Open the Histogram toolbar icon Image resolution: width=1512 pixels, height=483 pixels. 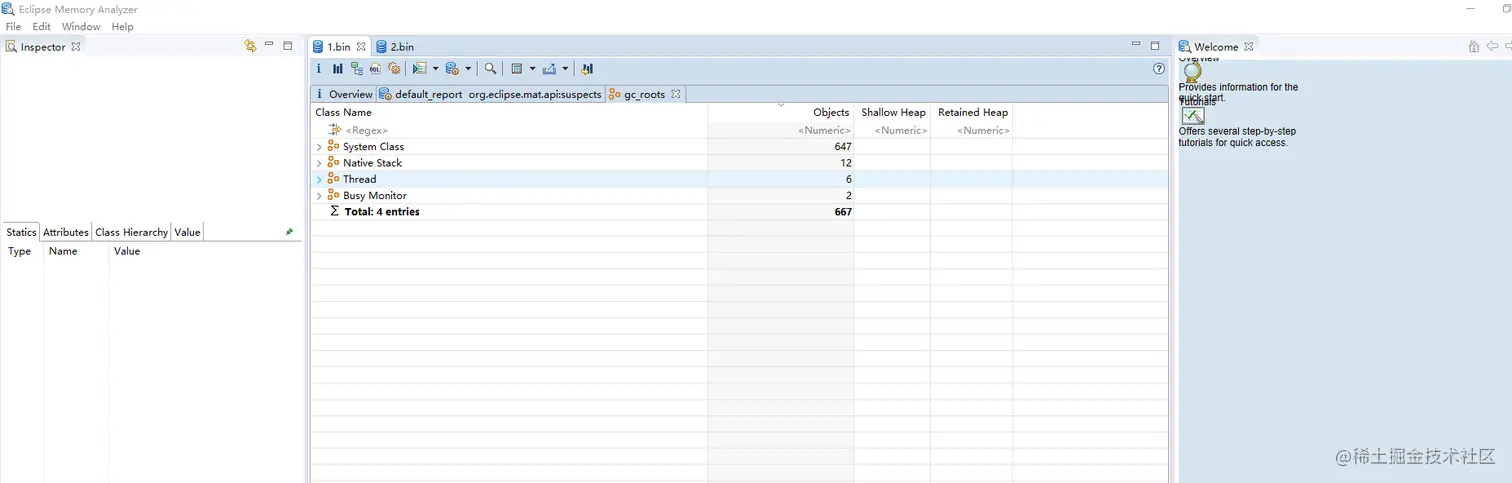337,69
